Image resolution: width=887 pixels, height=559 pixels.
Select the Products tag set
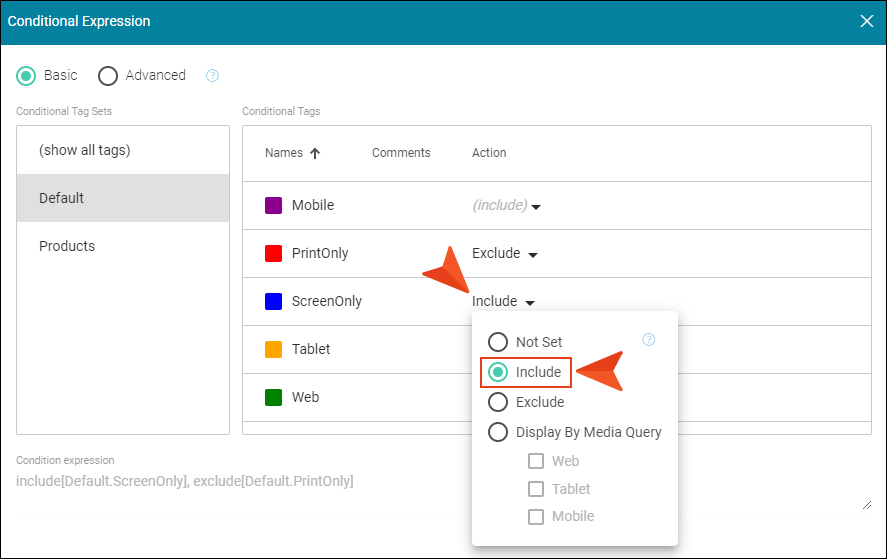click(123, 246)
